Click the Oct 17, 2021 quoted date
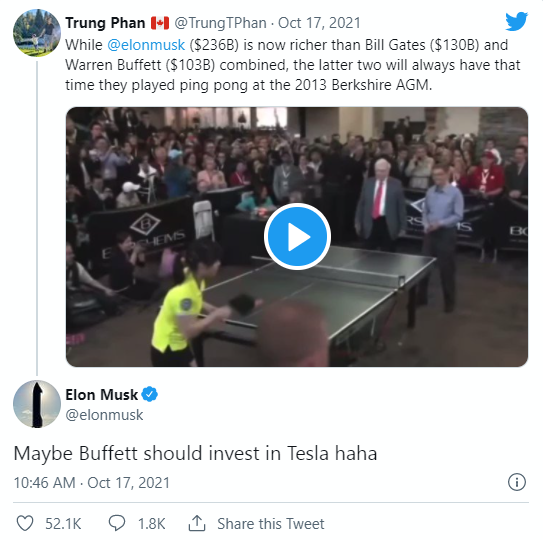Viewport: 543px width, 540px height. click(x=319, y=23)
